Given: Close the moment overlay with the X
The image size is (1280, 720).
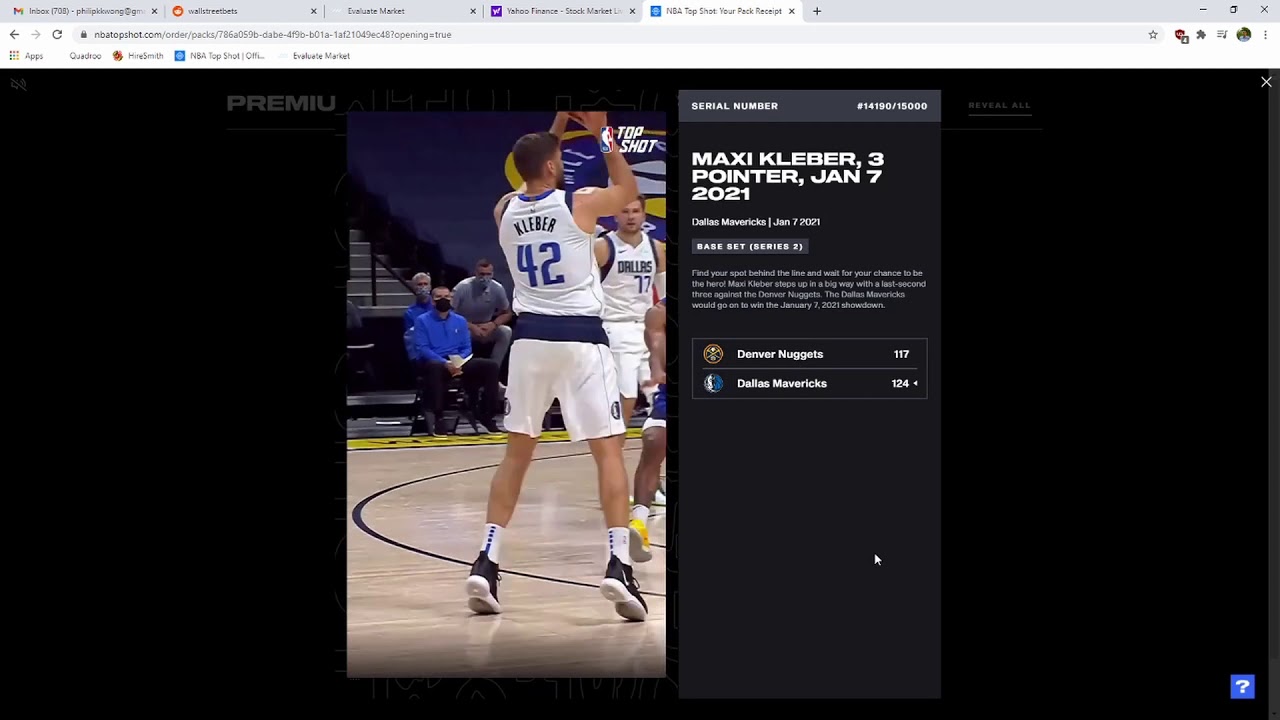Looking at the screenshot, I should pyautogui.click(x=1266, y=82).
